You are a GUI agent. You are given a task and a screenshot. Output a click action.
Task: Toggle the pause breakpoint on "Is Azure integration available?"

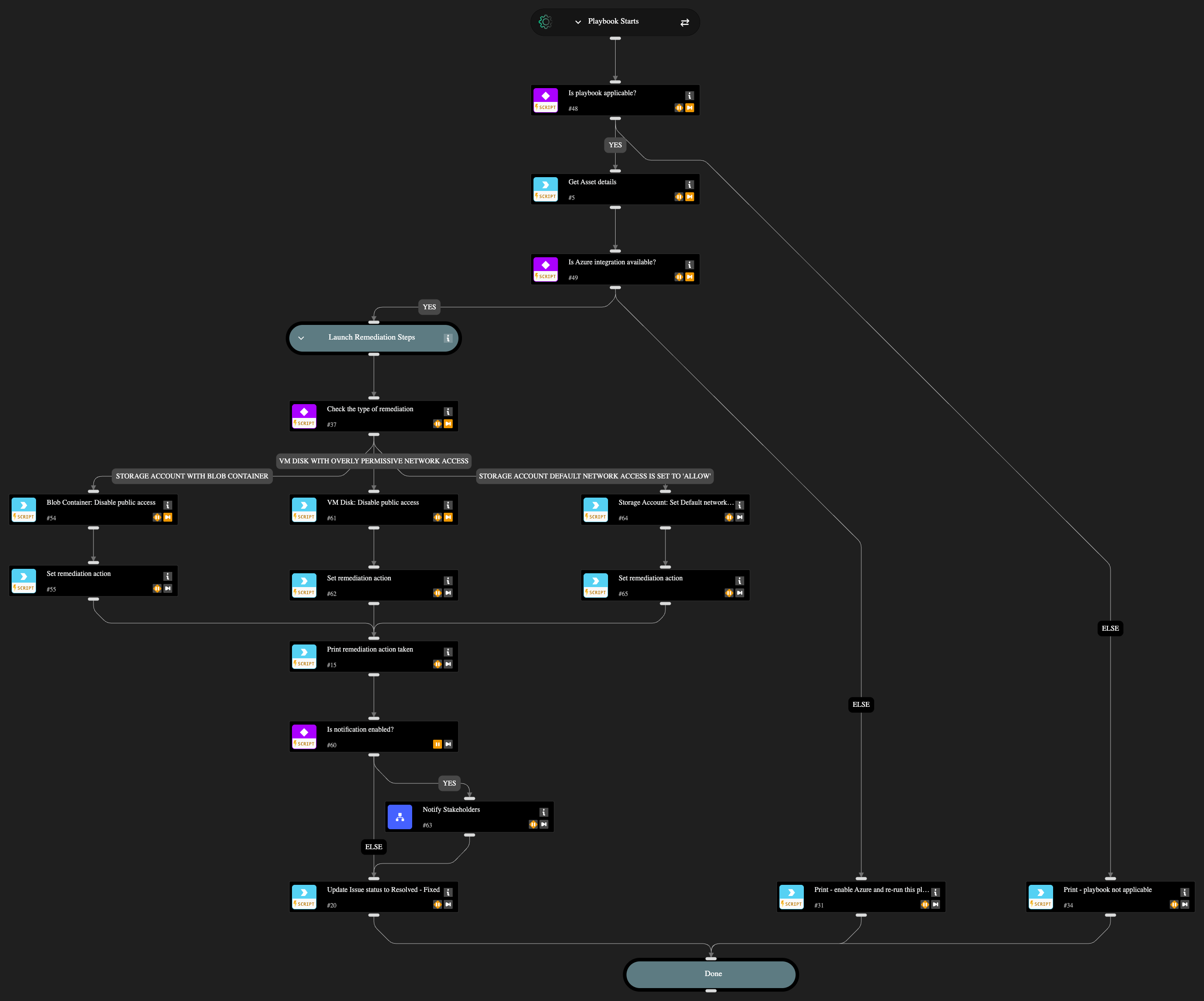tap(679, 277)
